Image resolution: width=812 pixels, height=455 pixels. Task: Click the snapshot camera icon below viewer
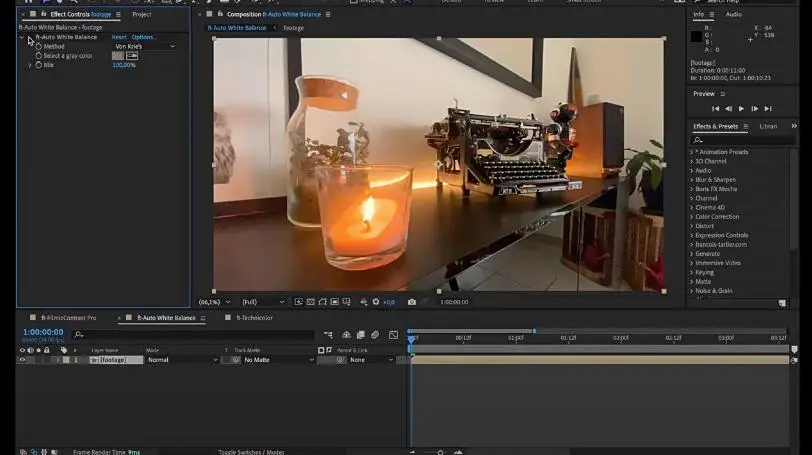(412, 302)
